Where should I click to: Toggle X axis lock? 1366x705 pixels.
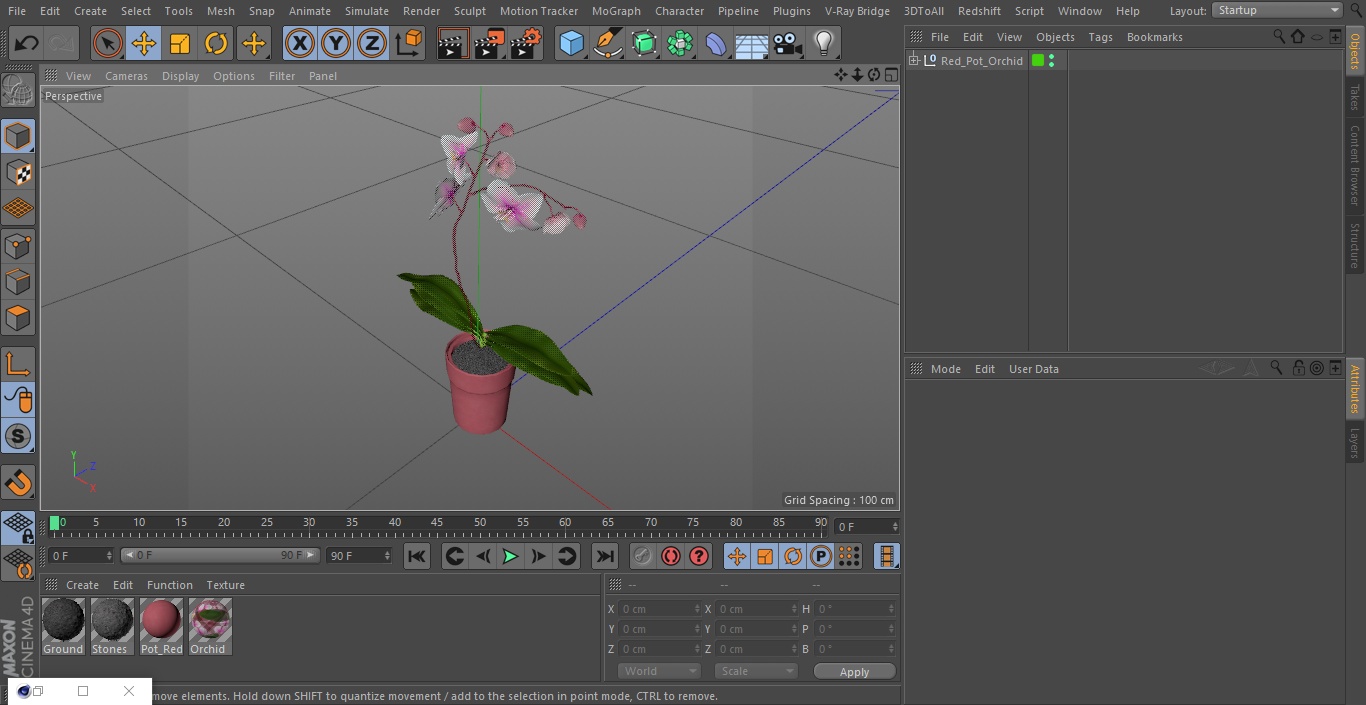tap(300, 43)
